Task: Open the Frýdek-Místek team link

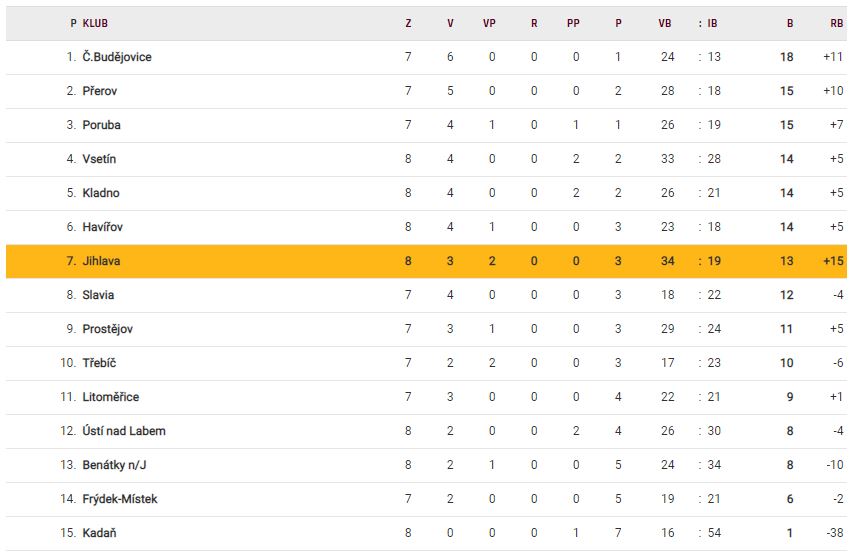Action: coord(120,499)
